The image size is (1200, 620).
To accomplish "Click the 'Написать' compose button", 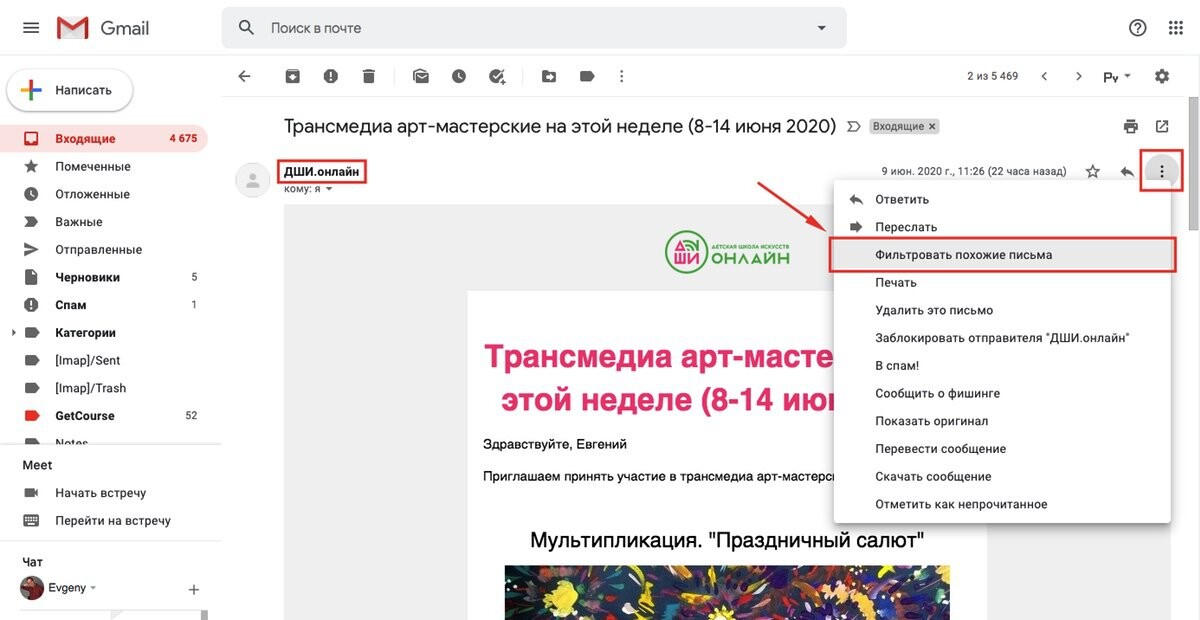I will pyautogui.click(x=70, y=90).
